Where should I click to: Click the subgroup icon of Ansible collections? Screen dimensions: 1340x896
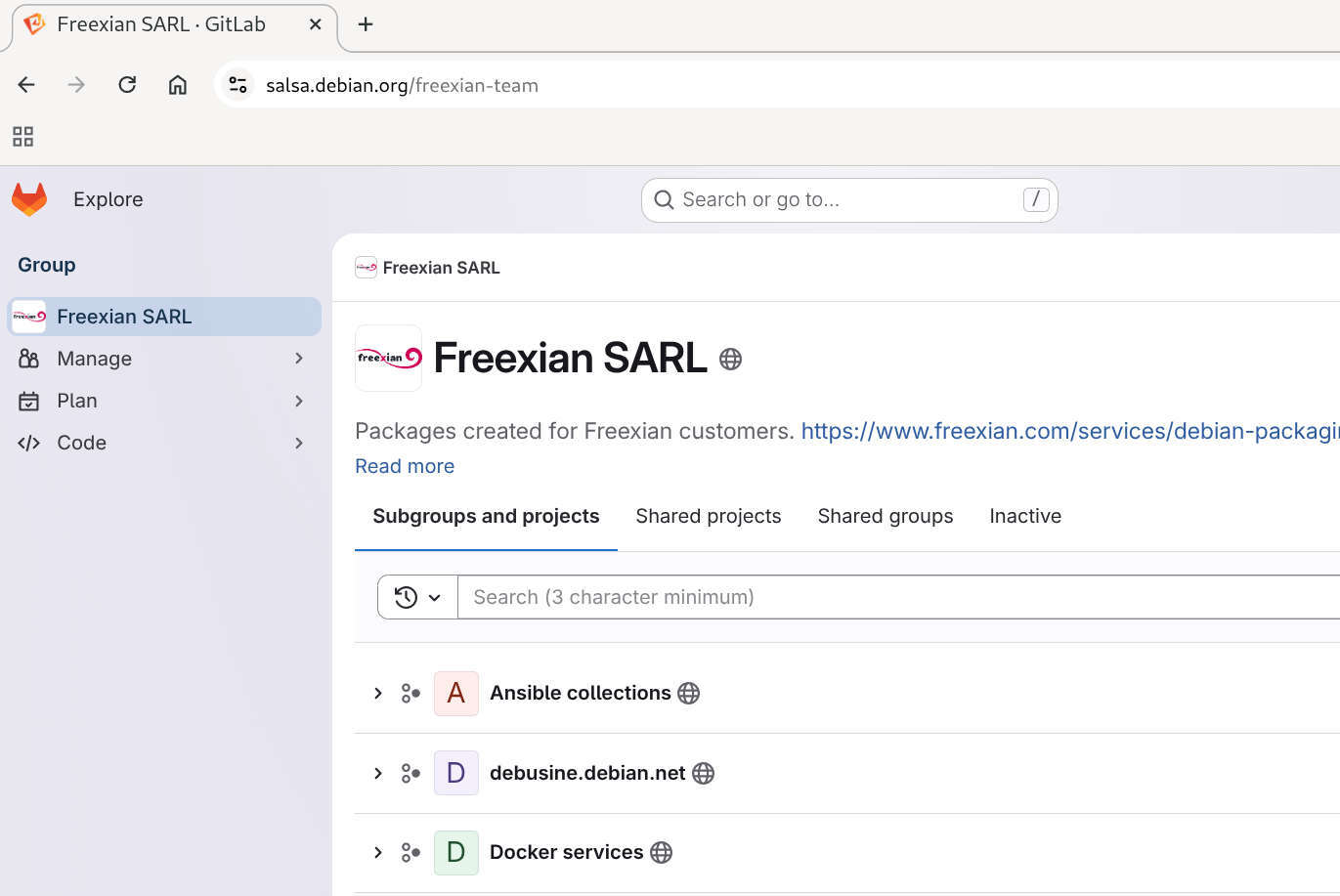(411, 694)
